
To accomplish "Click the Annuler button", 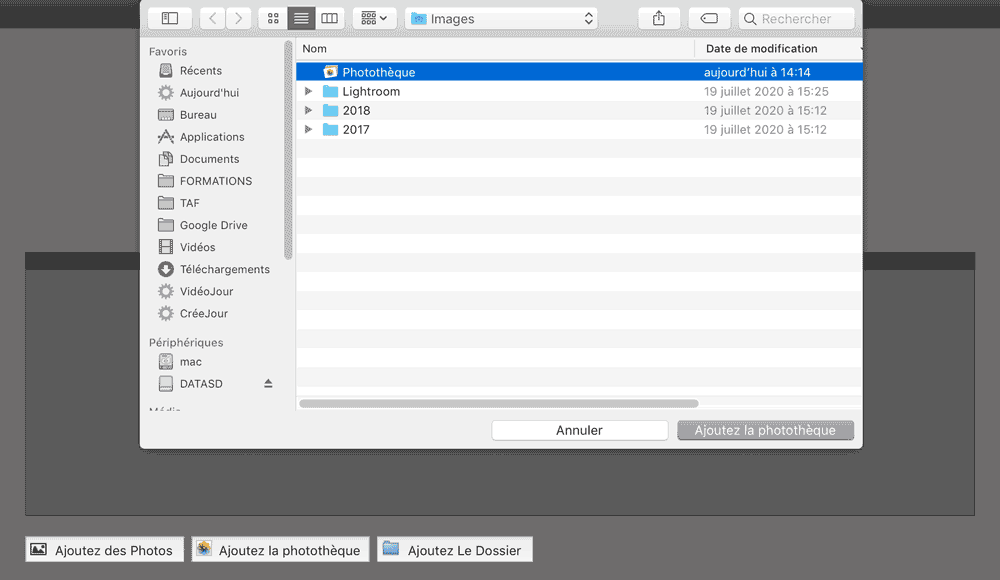I will tap(579, 430).
